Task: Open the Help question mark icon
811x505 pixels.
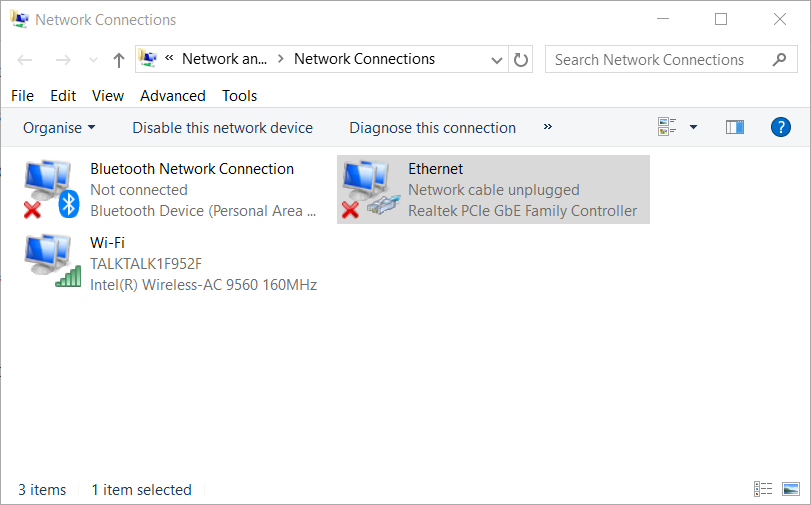Action: (x=781, y=127)
